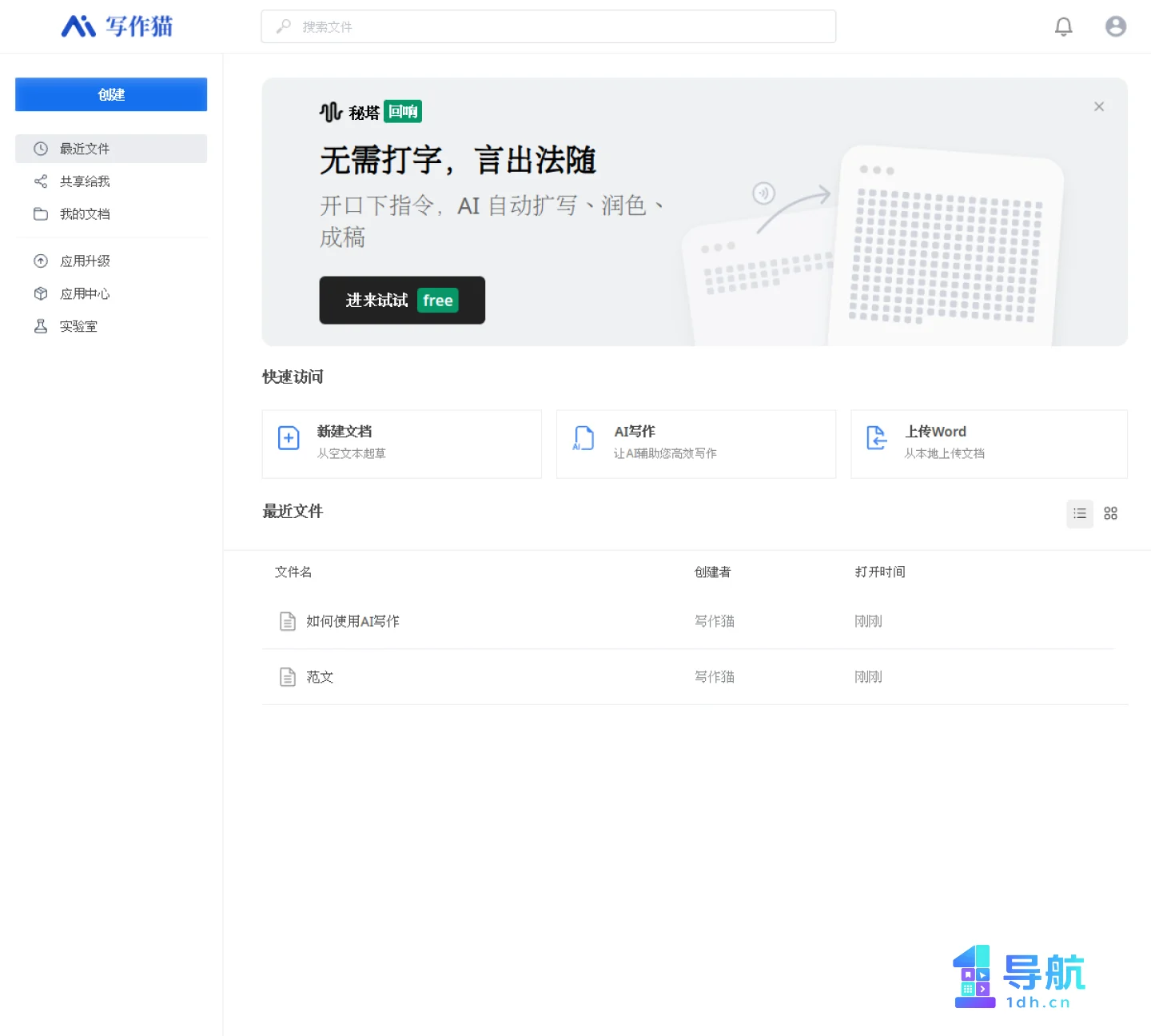Viewport: 1151px width, 1036px height.
Task: Open 应用中心 in the sidebar
Action: pyautogui.click(x=111, y=294)
